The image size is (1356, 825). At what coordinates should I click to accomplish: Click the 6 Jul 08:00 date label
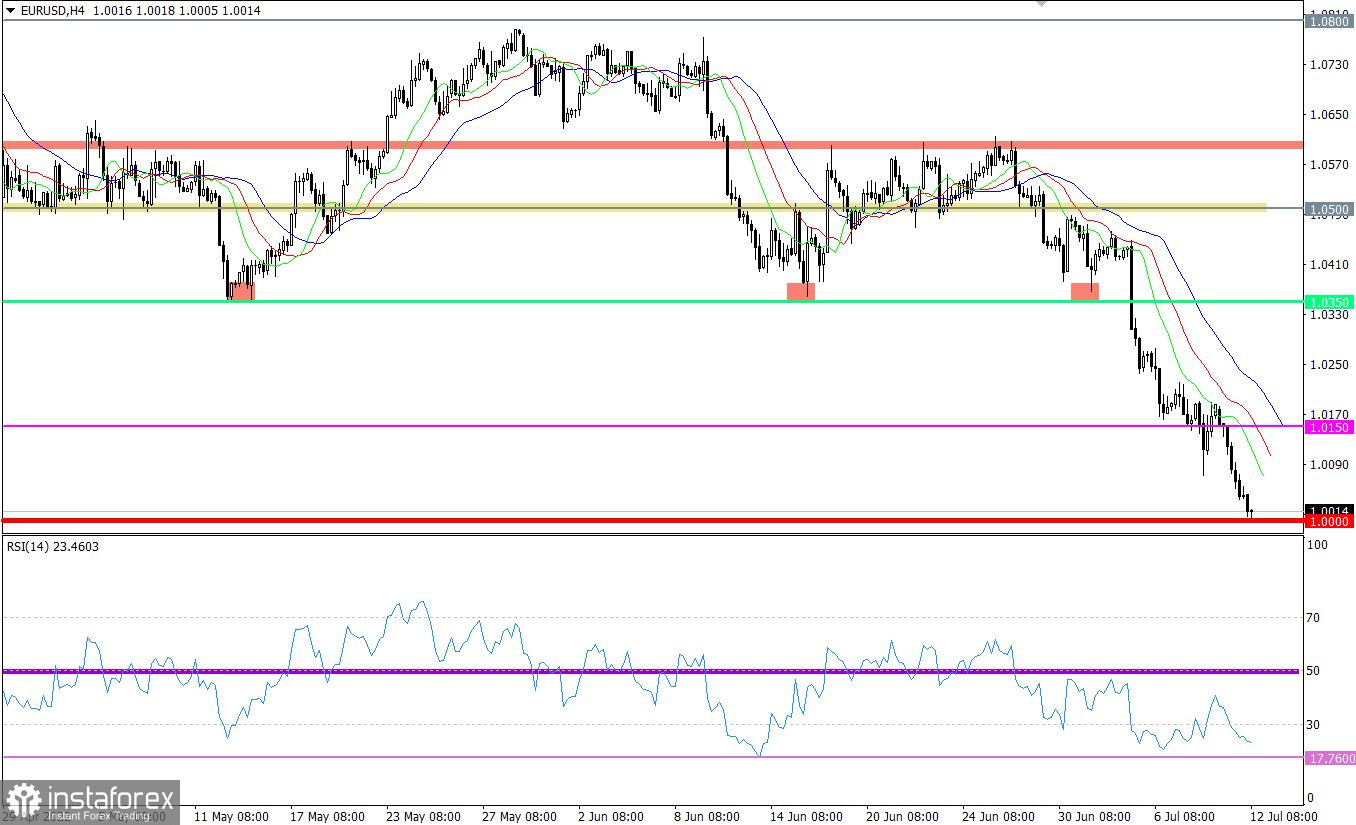pos(1185,816)
